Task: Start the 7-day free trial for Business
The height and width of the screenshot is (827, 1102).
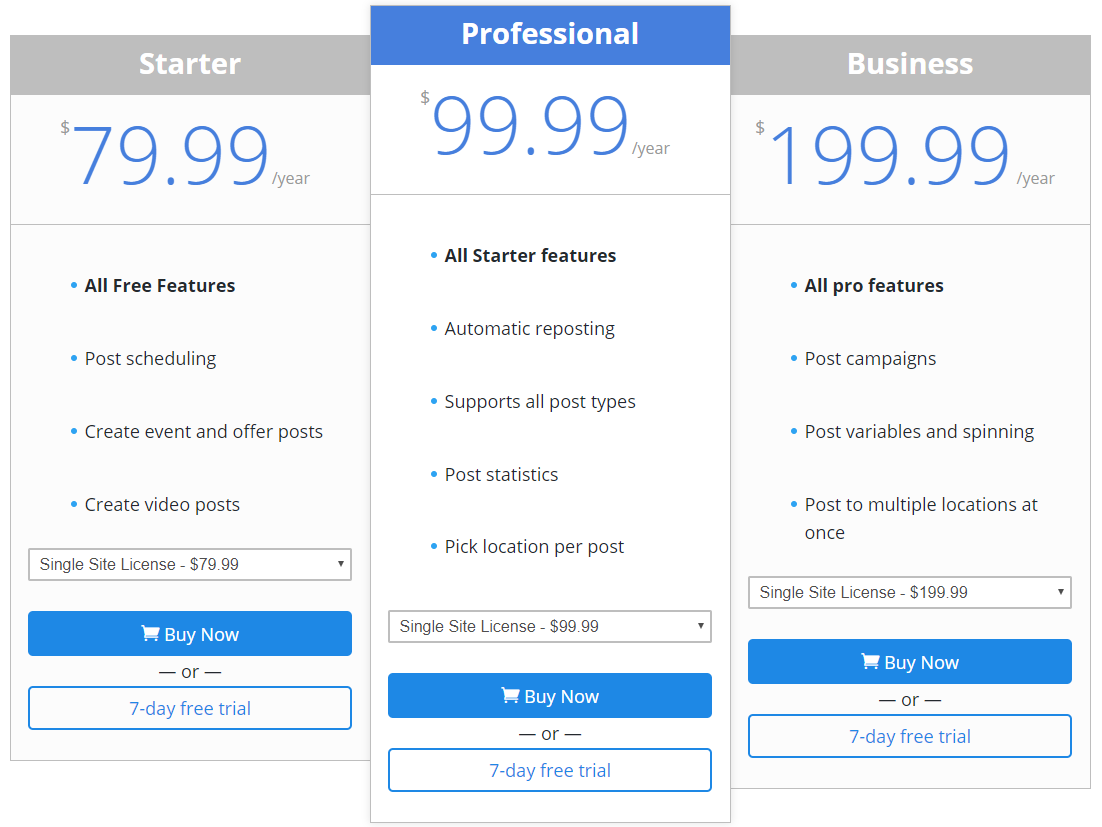Action: point(910,736)
